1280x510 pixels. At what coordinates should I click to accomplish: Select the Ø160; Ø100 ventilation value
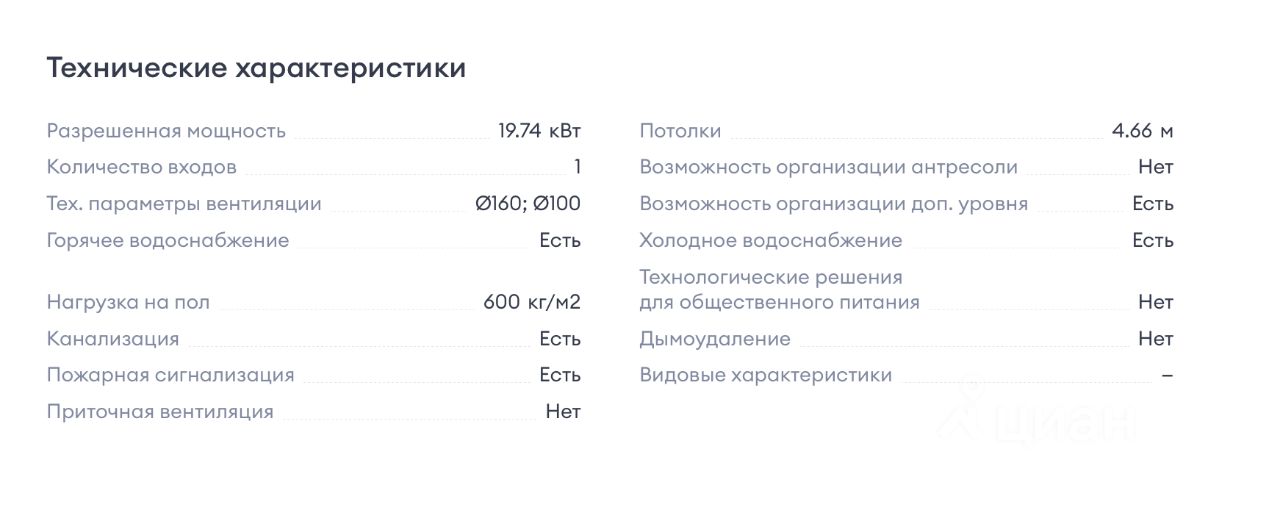(528, 204)
